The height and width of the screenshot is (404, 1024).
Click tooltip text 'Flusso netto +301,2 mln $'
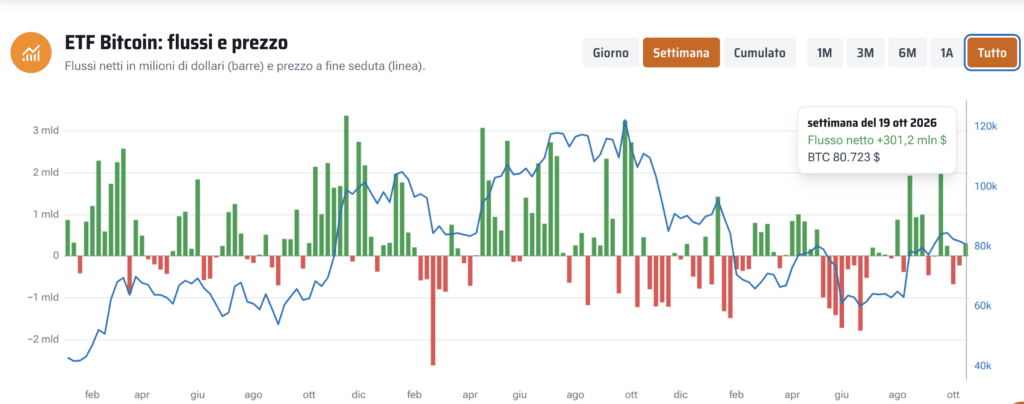pos(877,140)
